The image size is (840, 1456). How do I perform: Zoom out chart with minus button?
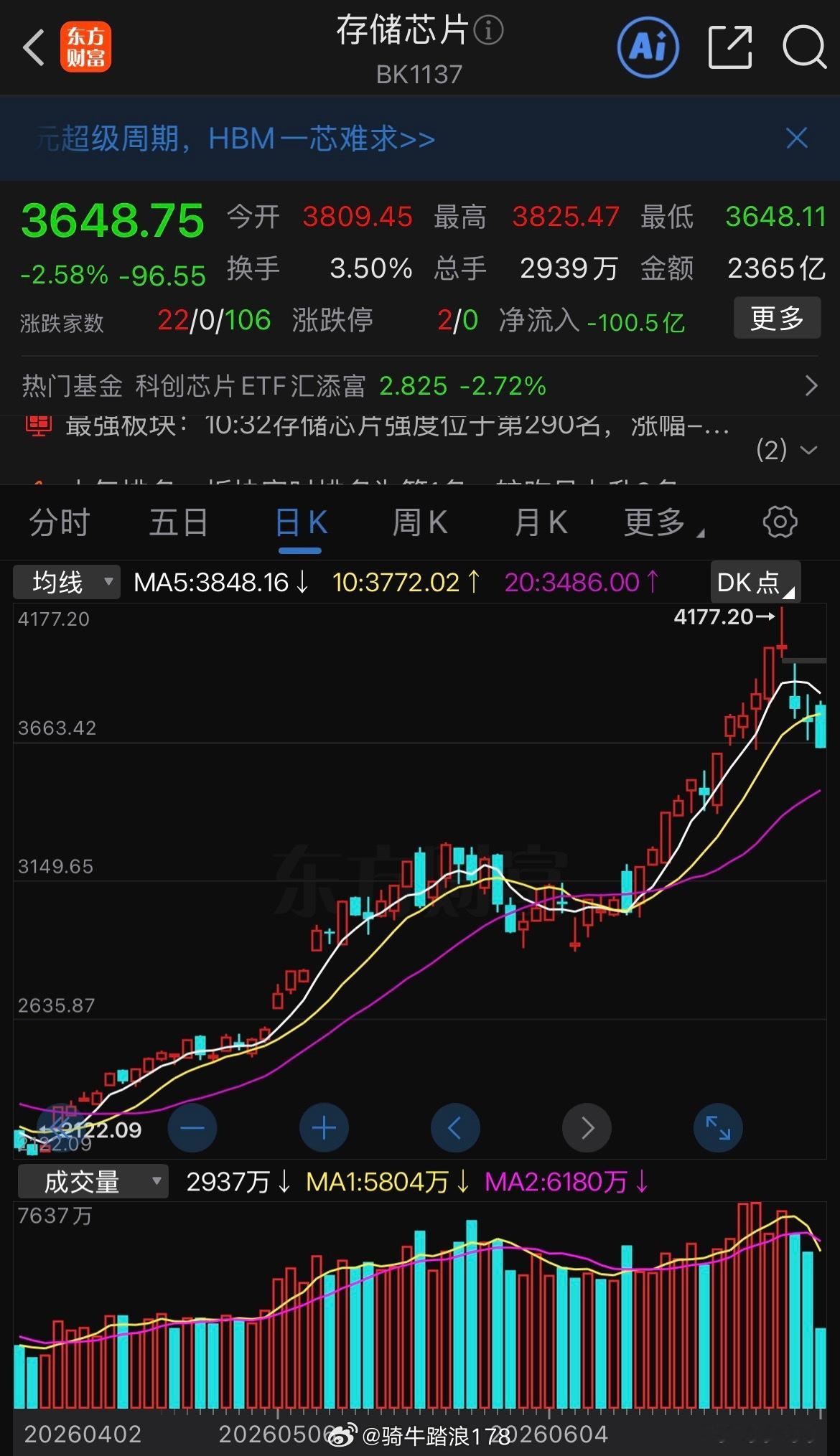[192, 1128]
